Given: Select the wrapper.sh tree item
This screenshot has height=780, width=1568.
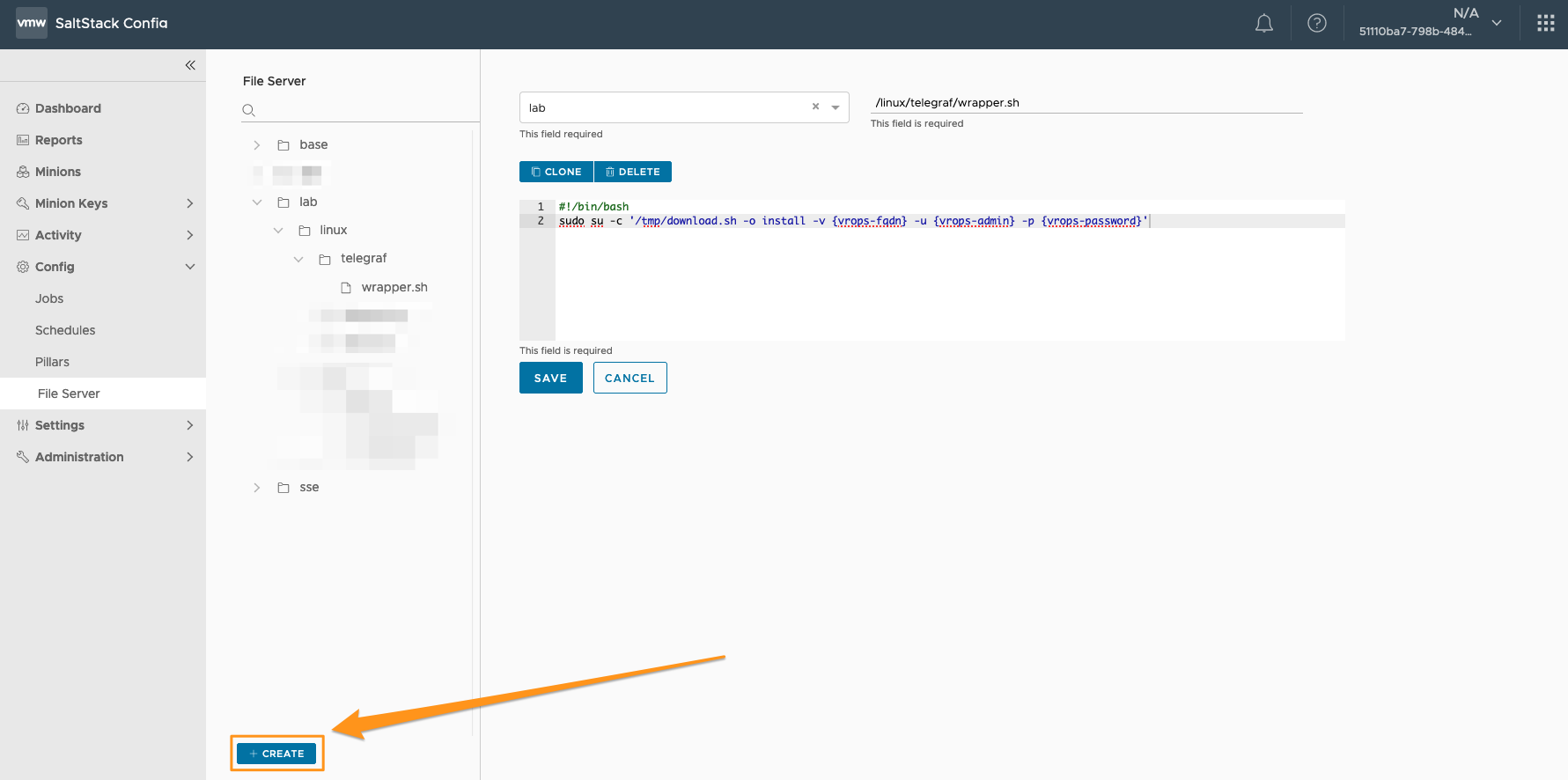Looking at the screenshot, I should [x=394, y=287].
